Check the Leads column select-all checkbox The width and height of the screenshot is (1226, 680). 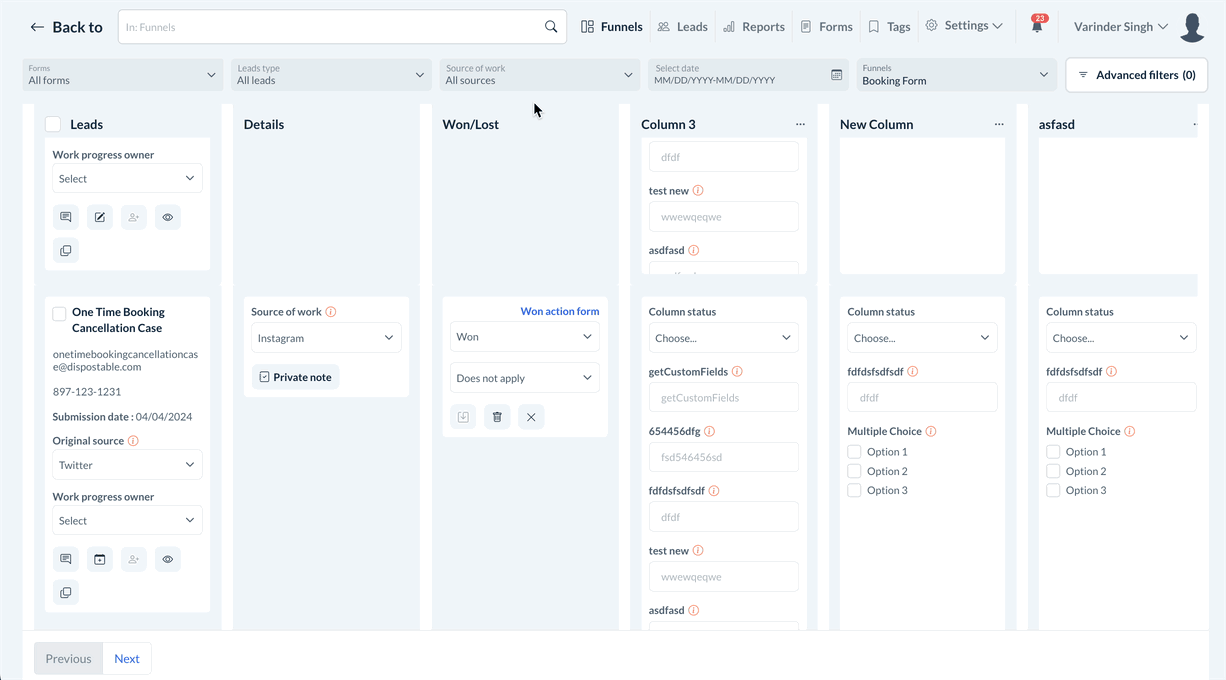(53, 125)
